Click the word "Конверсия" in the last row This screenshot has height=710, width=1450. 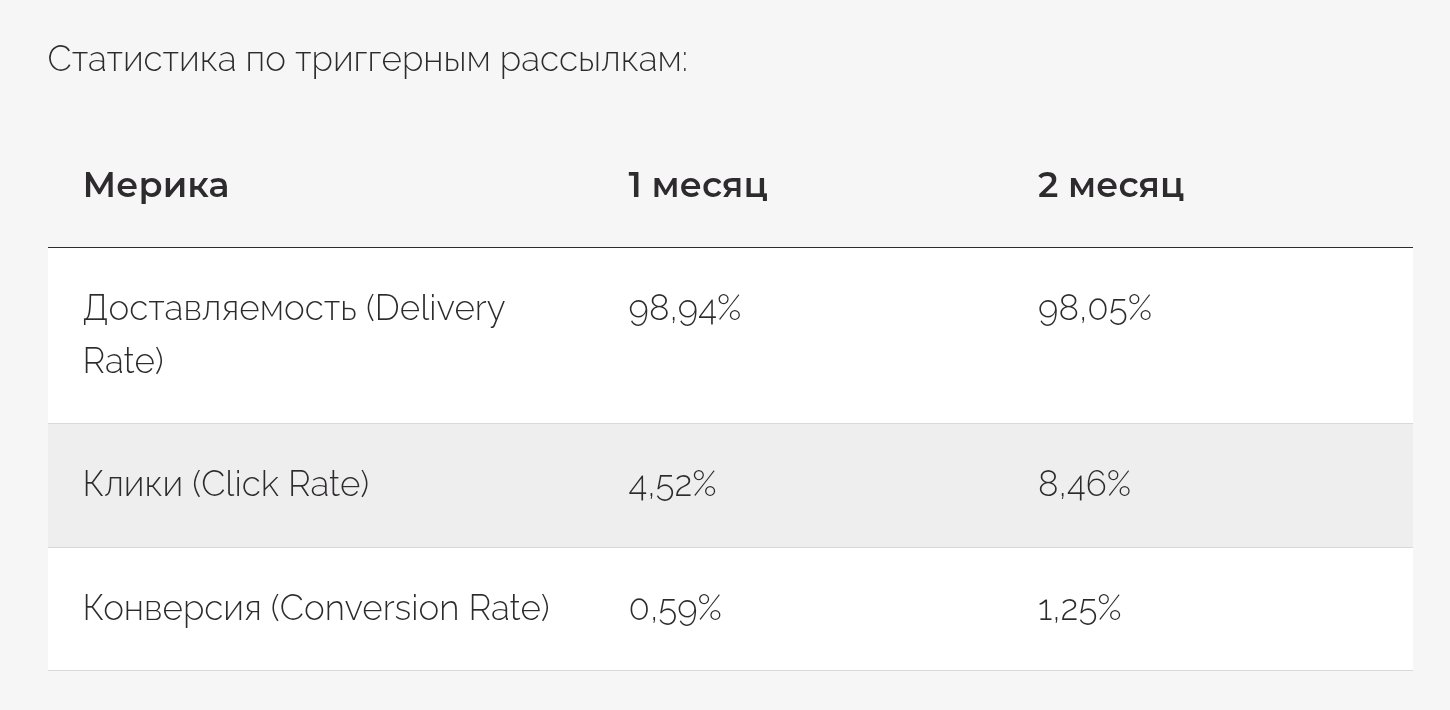coord(171,608)
